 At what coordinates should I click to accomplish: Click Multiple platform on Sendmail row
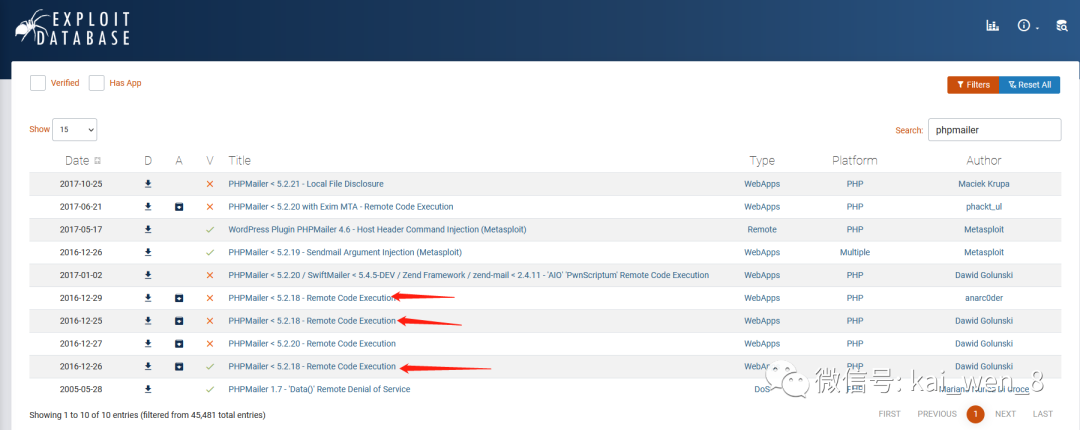click(855, 252)
